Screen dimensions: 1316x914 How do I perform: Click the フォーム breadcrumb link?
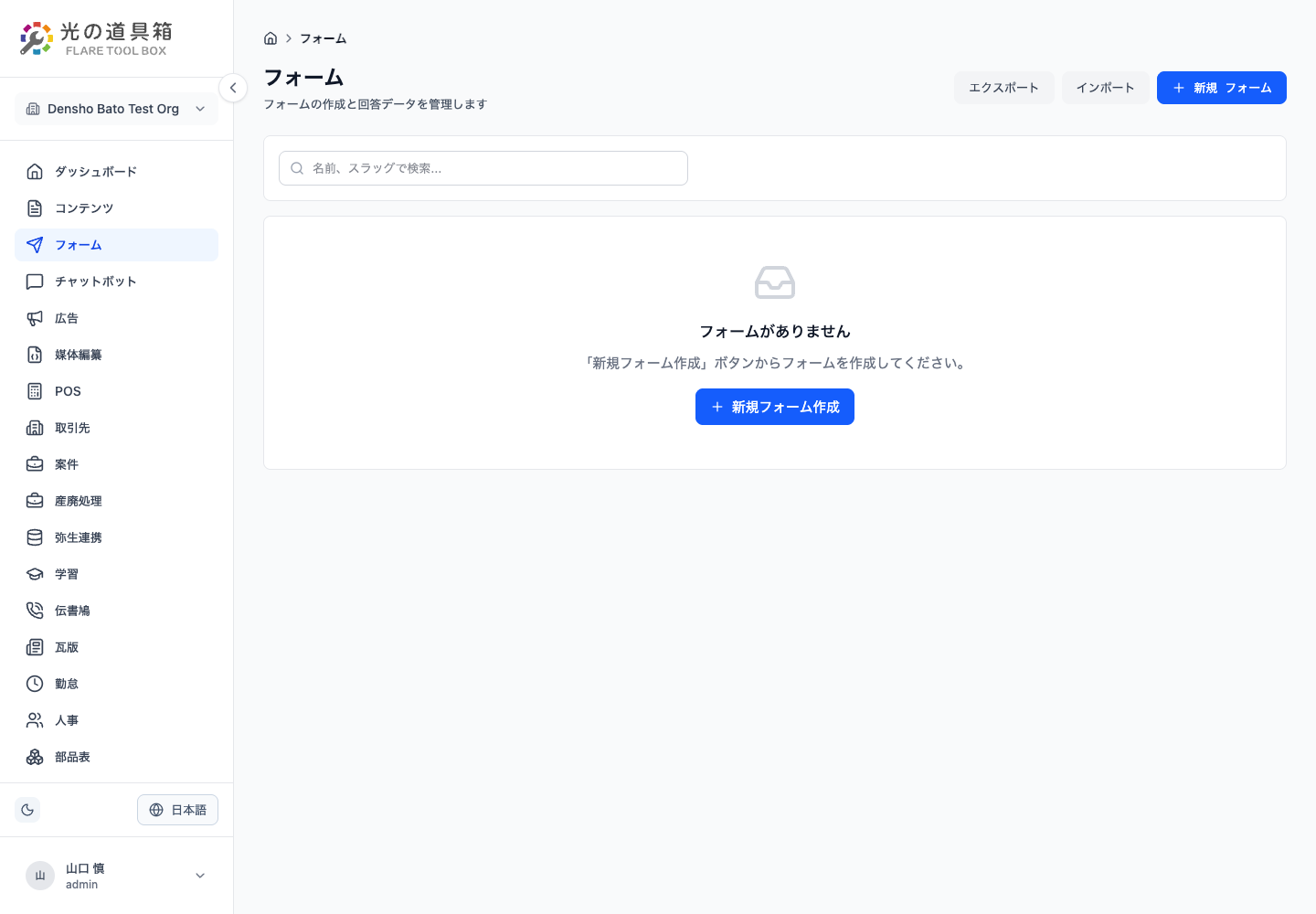(x=324, y=38)
